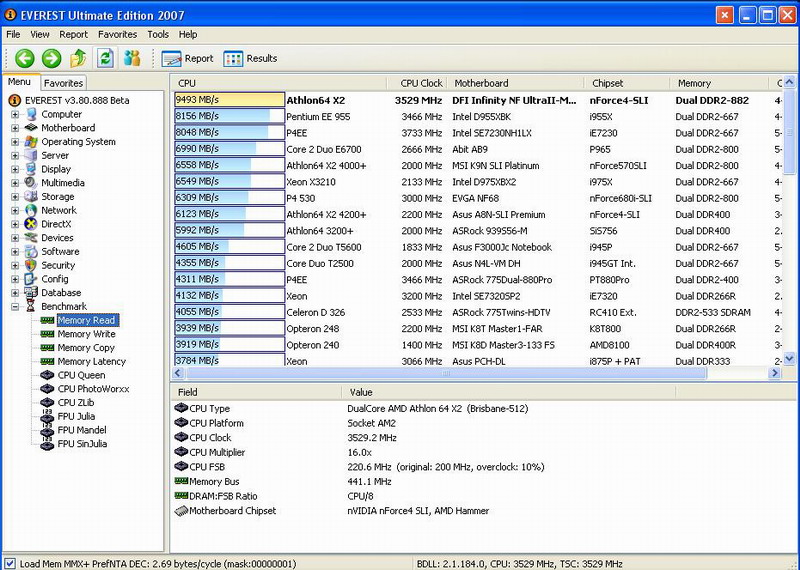Click the 6990 MB/s result bar
This screenshot has width=800, height=570.
[x=229, y=149]
